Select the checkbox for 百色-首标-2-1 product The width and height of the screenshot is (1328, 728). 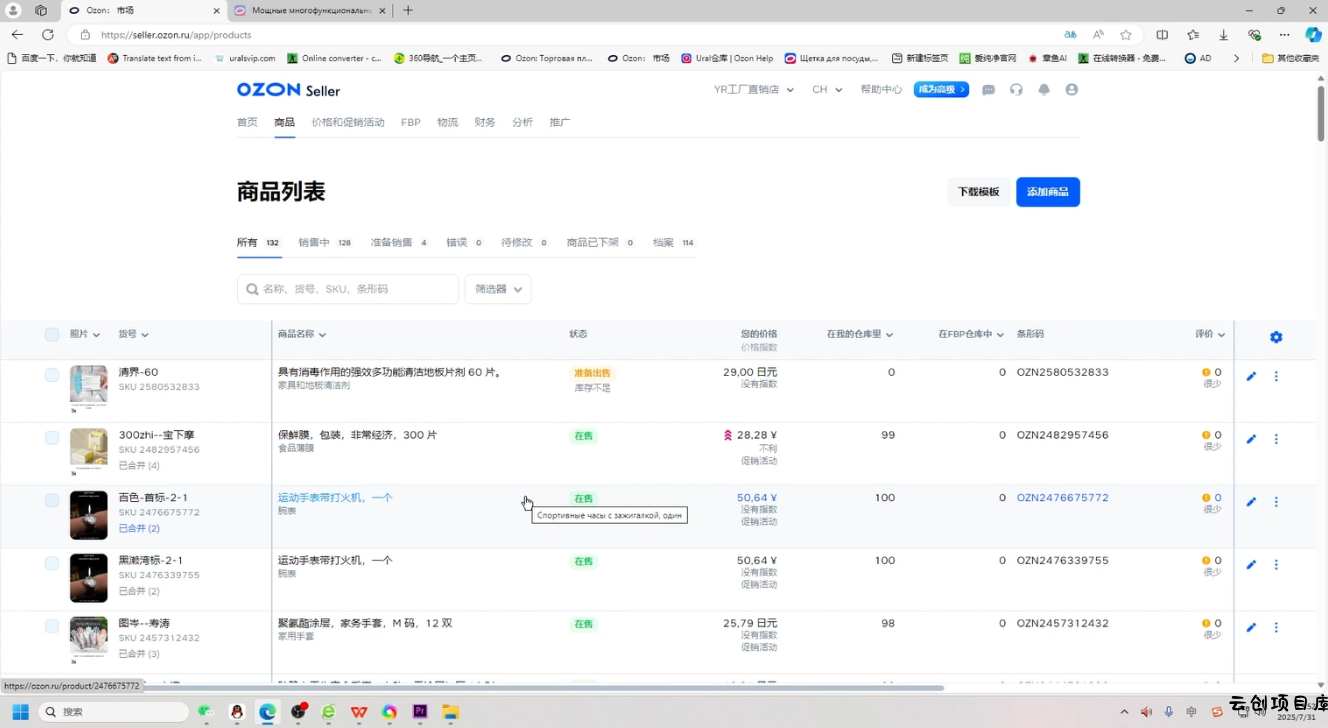pos(52,500)
